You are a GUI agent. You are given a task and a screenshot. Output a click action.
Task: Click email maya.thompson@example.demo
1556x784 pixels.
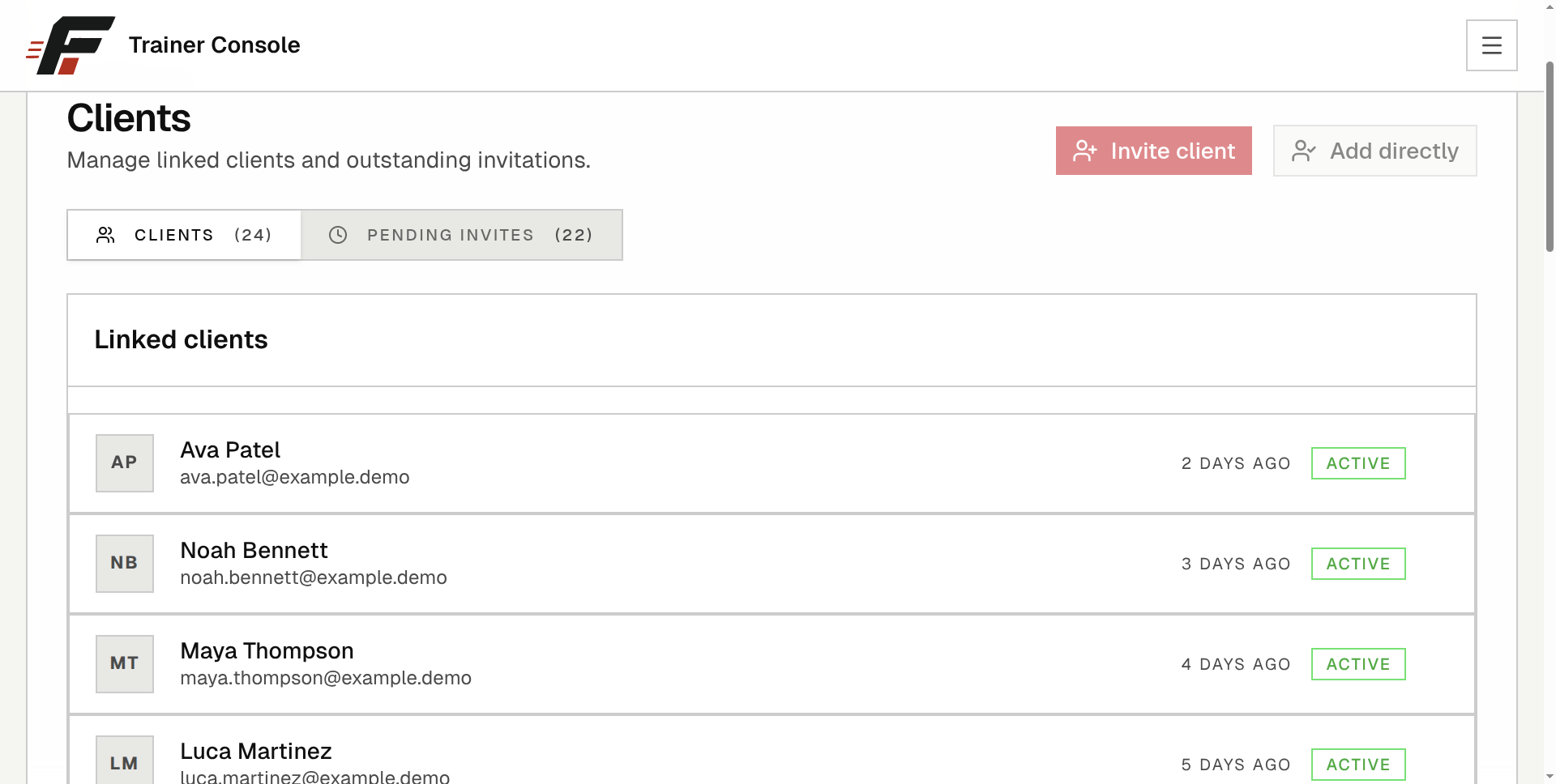[x=326, y=678]
